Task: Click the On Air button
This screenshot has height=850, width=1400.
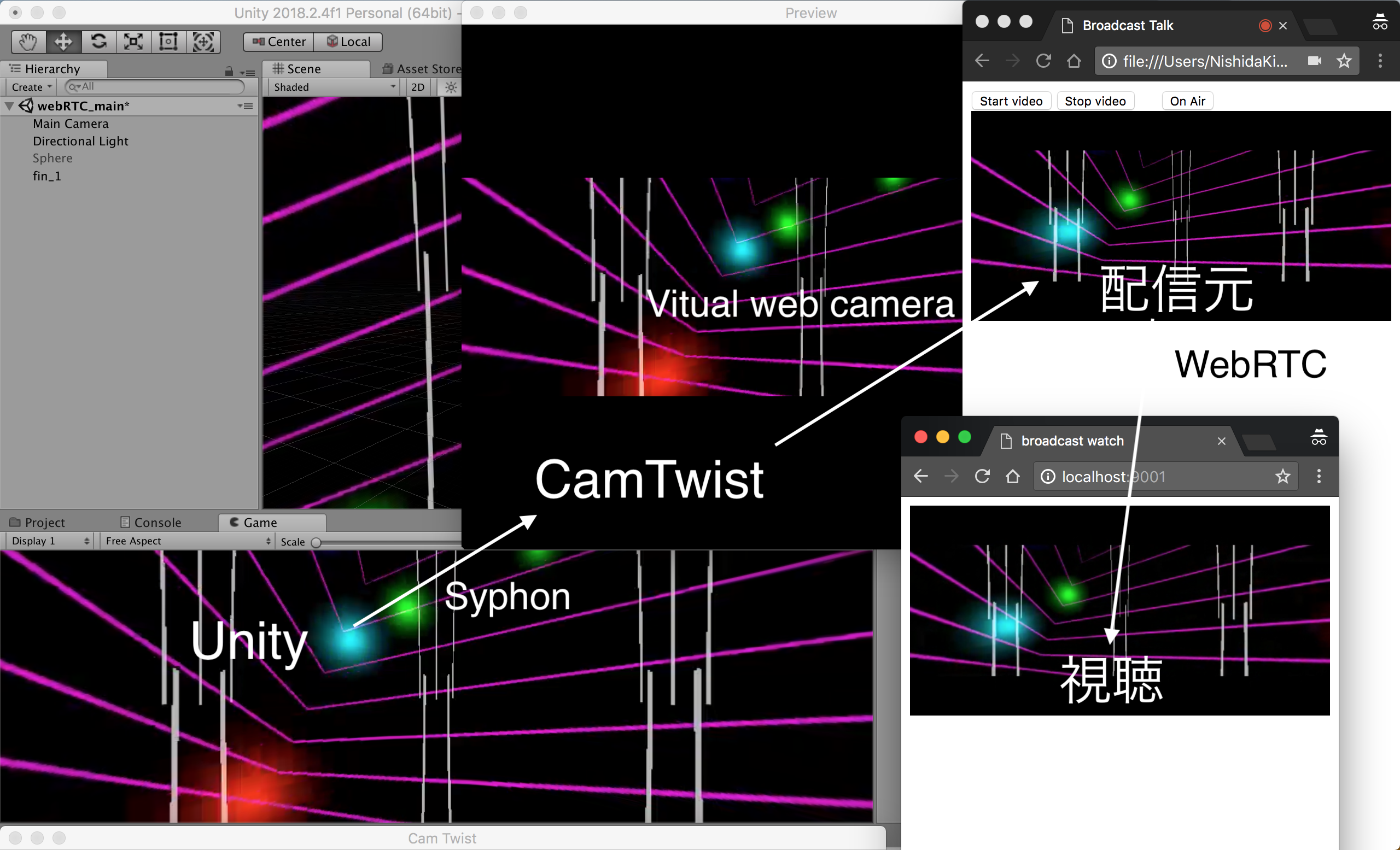Action: tap(1187, 101)
